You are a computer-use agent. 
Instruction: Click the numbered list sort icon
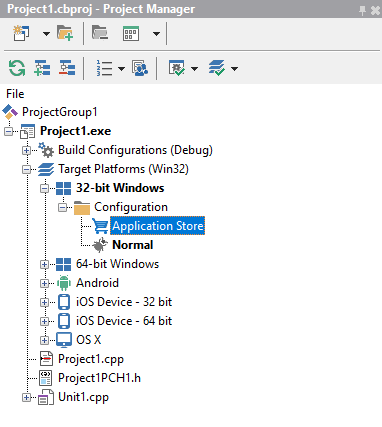tap(104, 68)
